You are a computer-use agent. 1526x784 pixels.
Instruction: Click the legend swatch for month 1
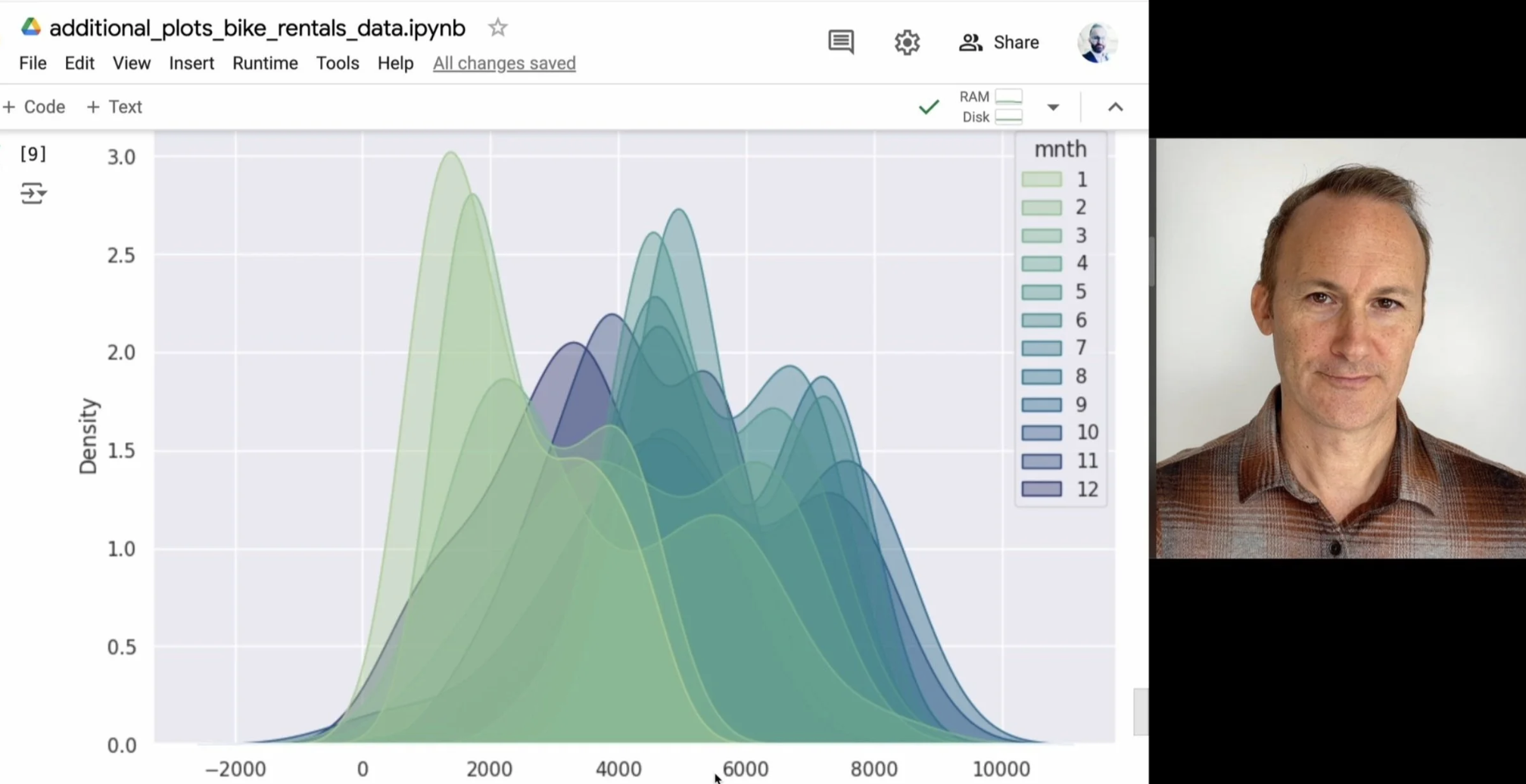1042,179
